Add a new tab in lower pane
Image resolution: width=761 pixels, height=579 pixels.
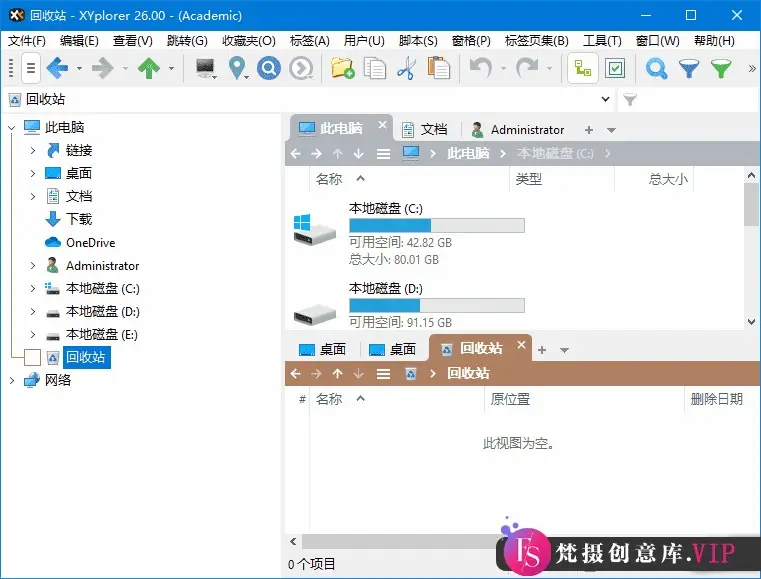tap(542, 350)
